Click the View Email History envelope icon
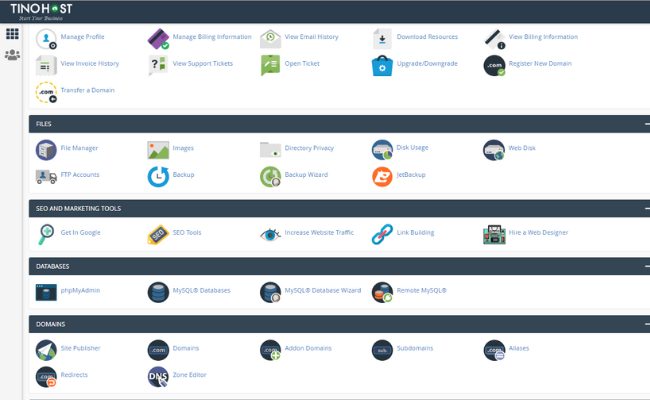Screen dimensions: 650x400 tap(270, 39)
